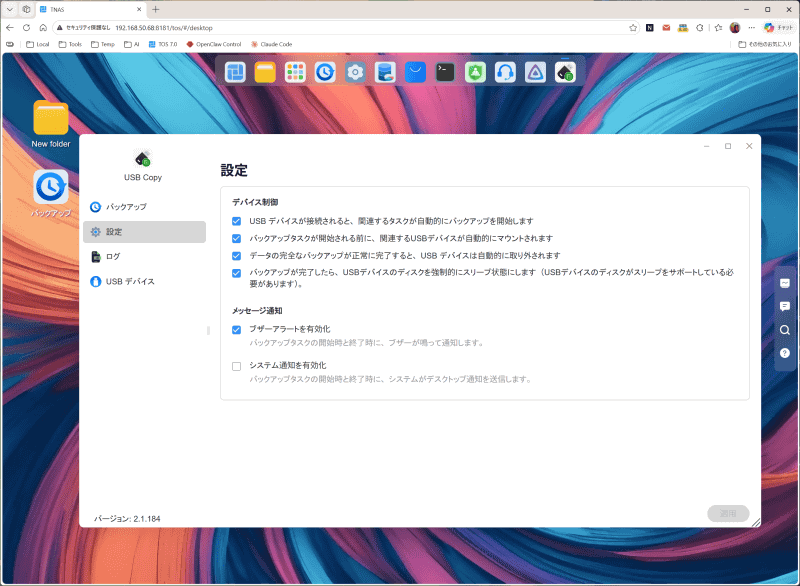Open browser settings and more menu
The width and height of the screenshot is (800, 586).
[752, 28]
